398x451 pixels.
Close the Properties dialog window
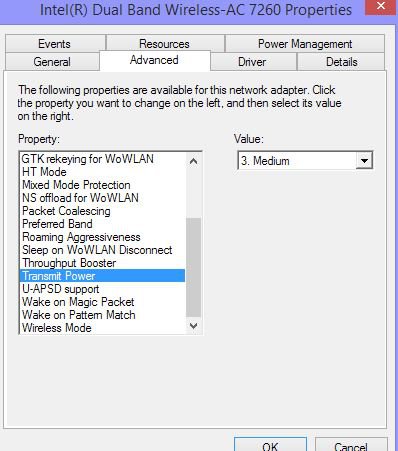(381, 7)
